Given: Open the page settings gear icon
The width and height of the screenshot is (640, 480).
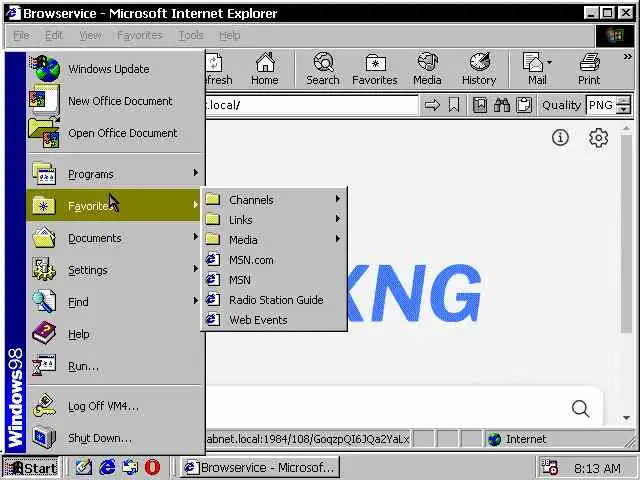Looking at the screenshot, I should [598, 138].
